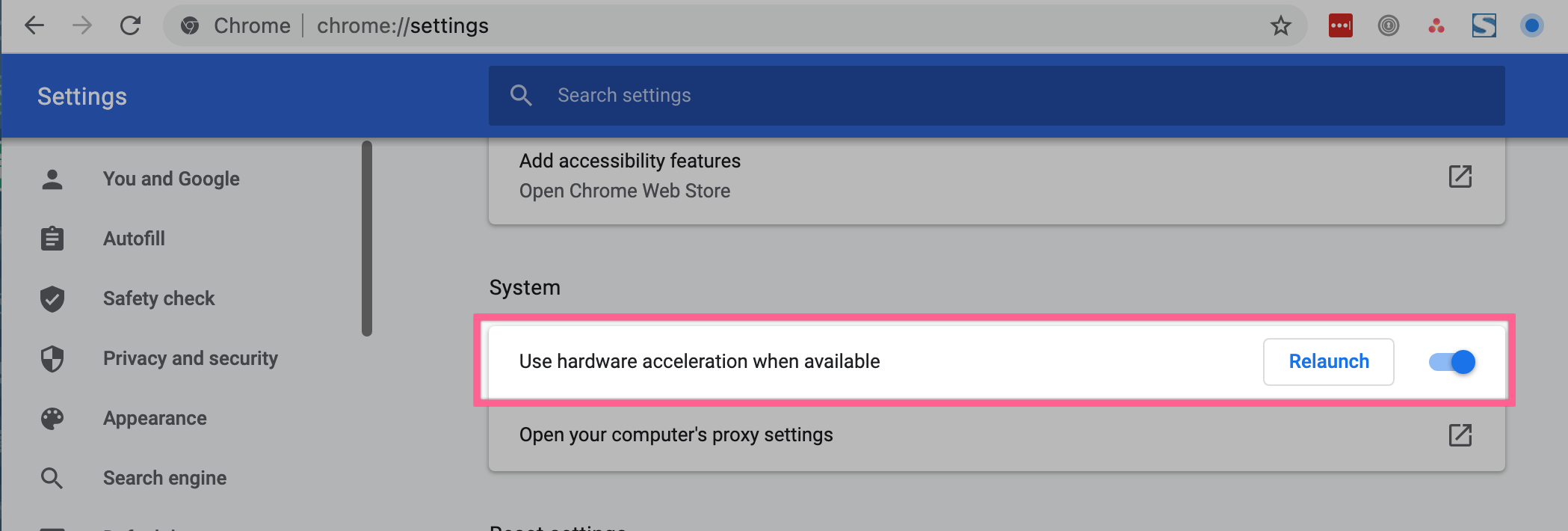Bookmark this page with the star icon
The height and width of the screenshot is (531, 1568).
(1280, 26)
